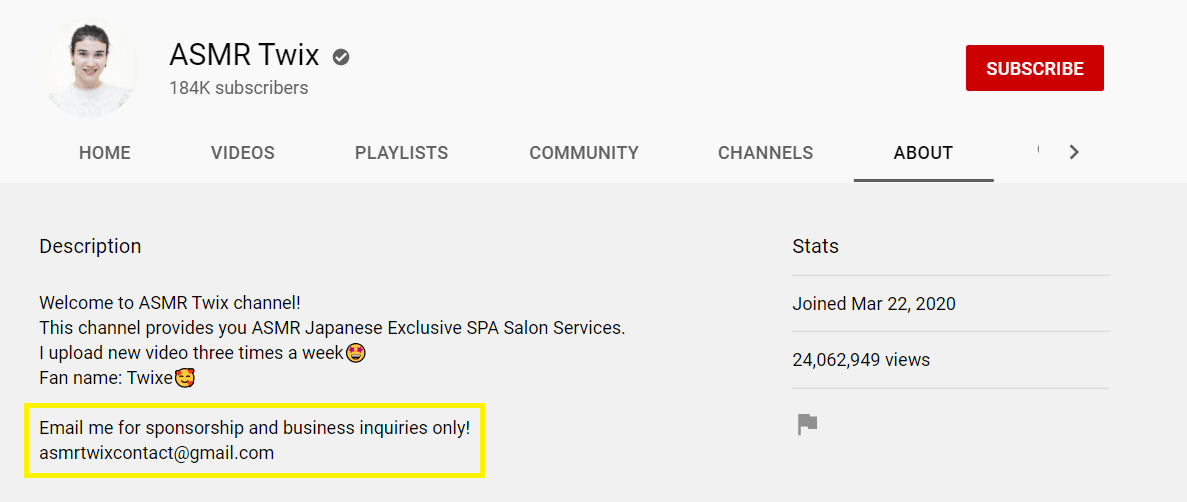Screen dimensions: 1187x502
Task: Go to the PLAYLISTS tab
Action: (x=401, y=153)
